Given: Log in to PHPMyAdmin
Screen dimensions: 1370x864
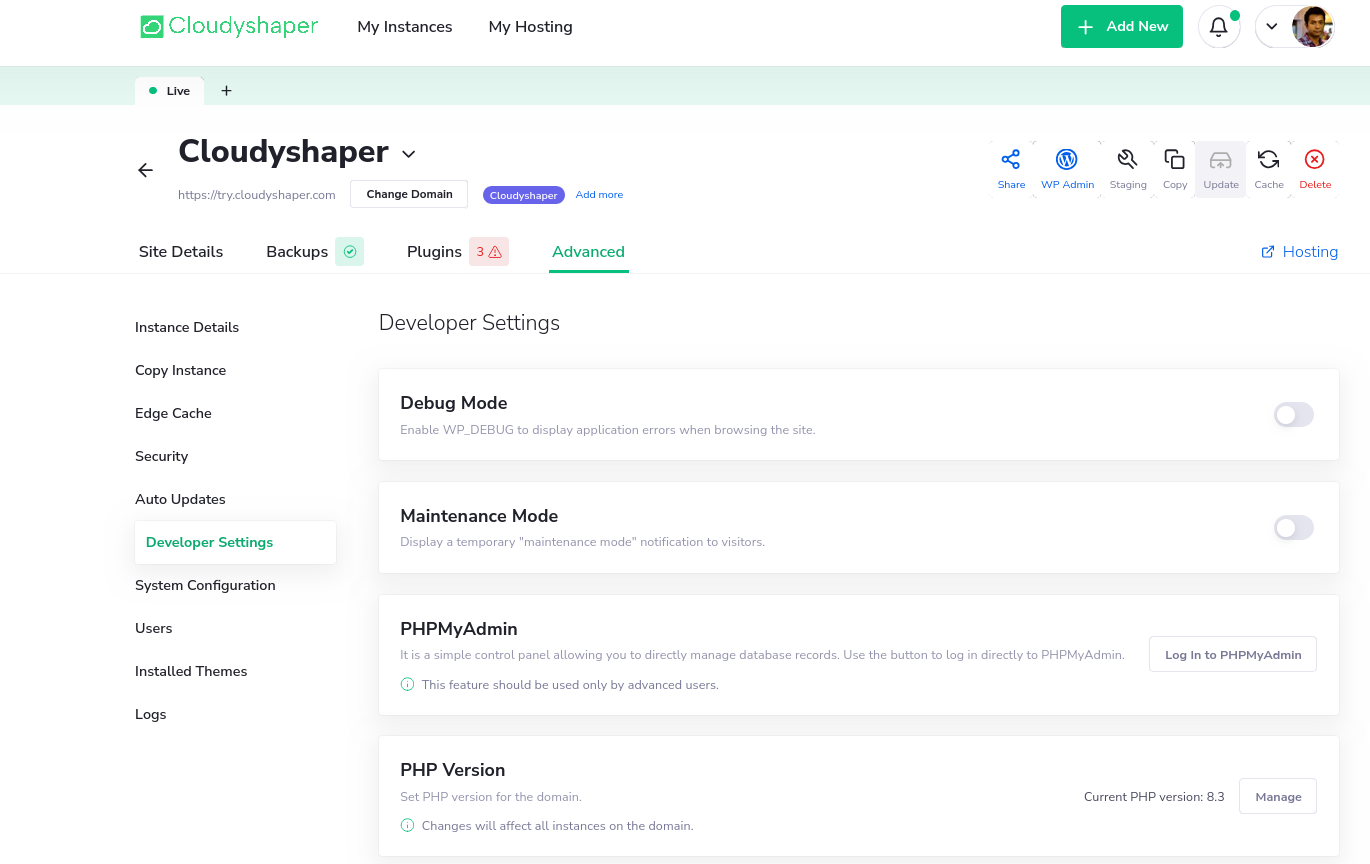Looking at the screenshot, I should [1232, 654].
